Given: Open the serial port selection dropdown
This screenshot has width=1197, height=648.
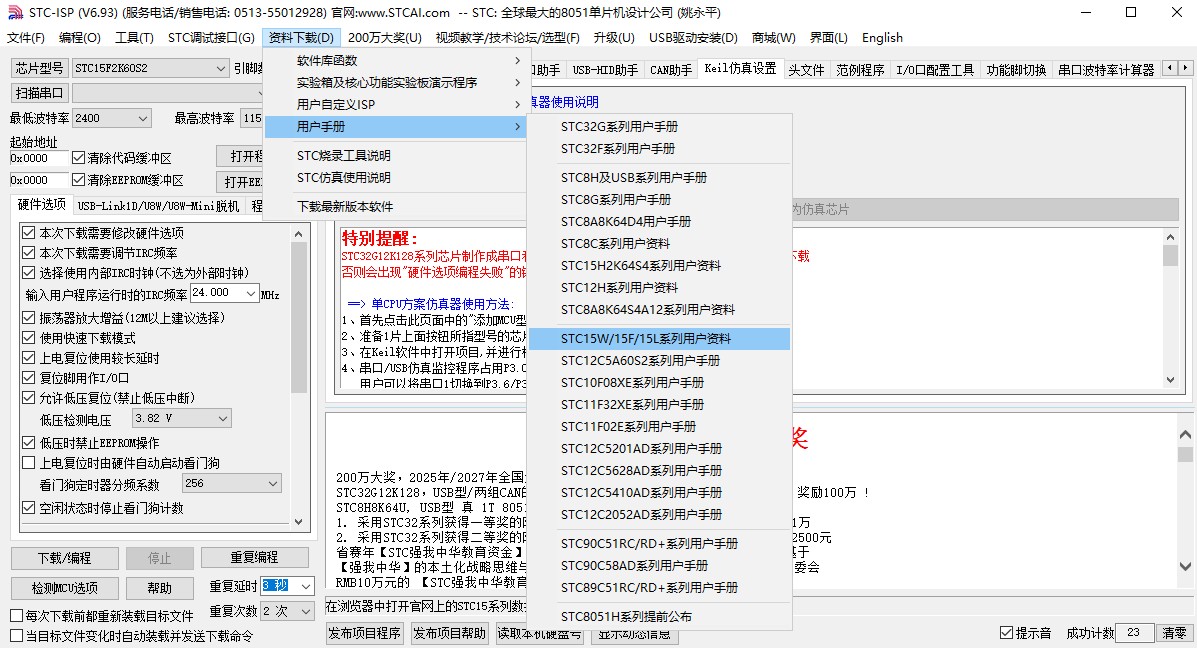Looking at the screenshot, I should [x=168, y=93].
